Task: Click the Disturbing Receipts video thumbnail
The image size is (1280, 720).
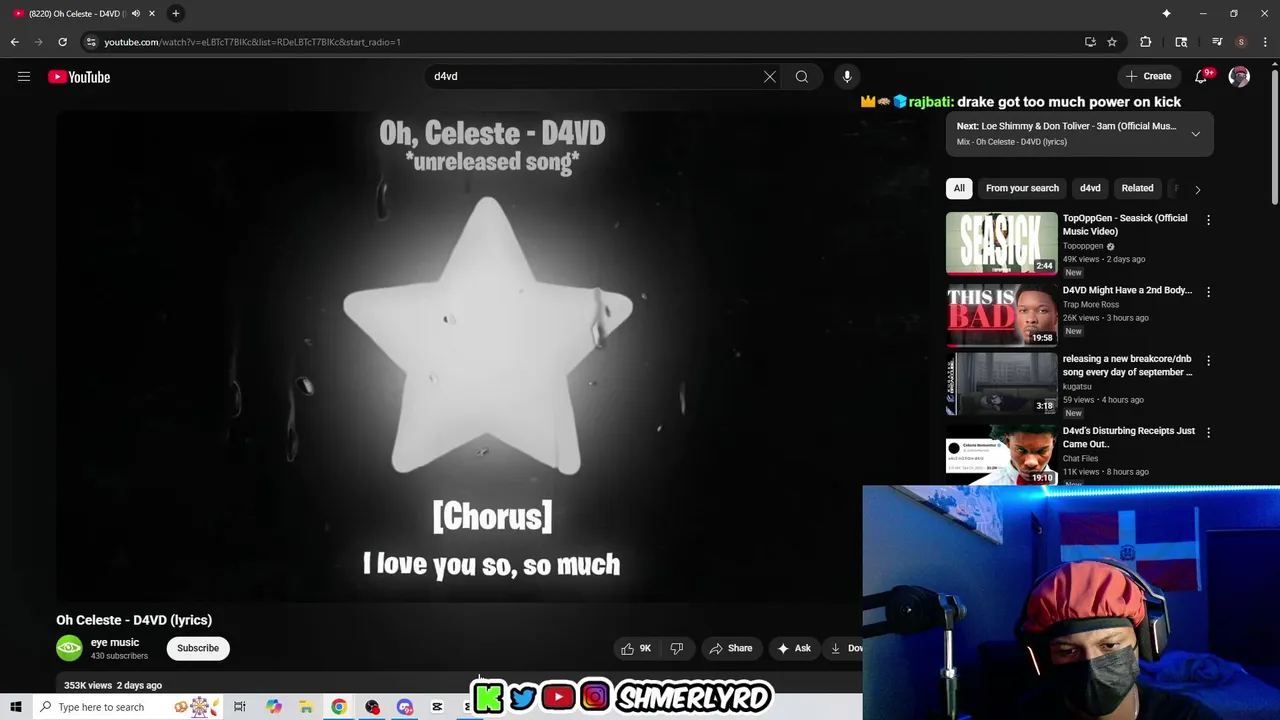Action: 1001,455
